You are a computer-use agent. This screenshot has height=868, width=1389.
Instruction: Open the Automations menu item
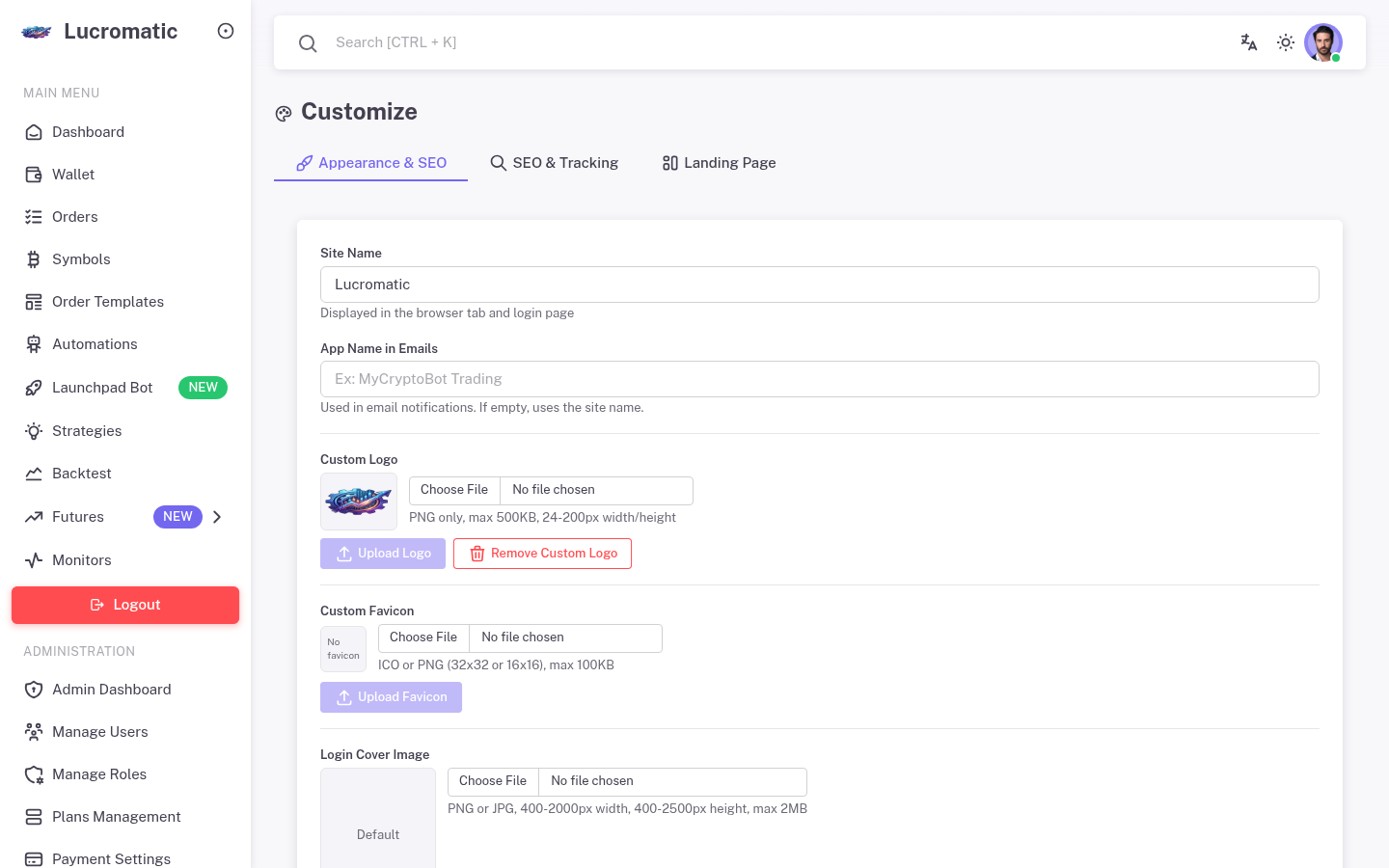coord(95,344)
